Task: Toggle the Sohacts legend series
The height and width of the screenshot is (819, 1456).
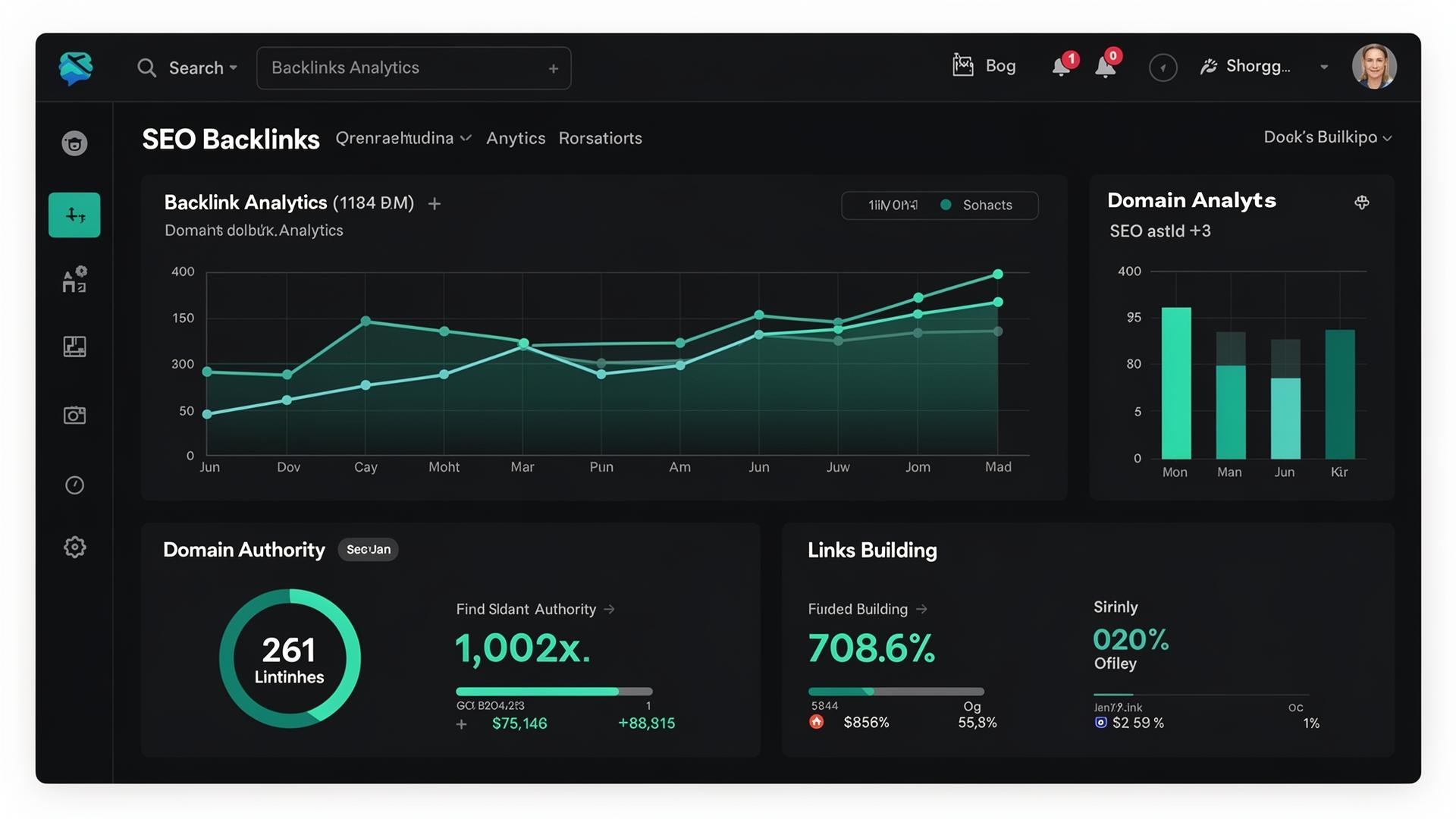Action: (977, 206)
